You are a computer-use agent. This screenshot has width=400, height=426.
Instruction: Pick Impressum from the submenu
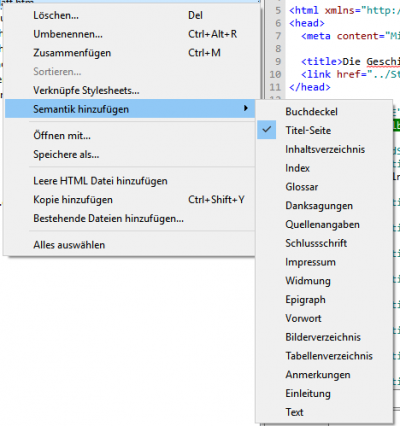[x=324, y=262]
